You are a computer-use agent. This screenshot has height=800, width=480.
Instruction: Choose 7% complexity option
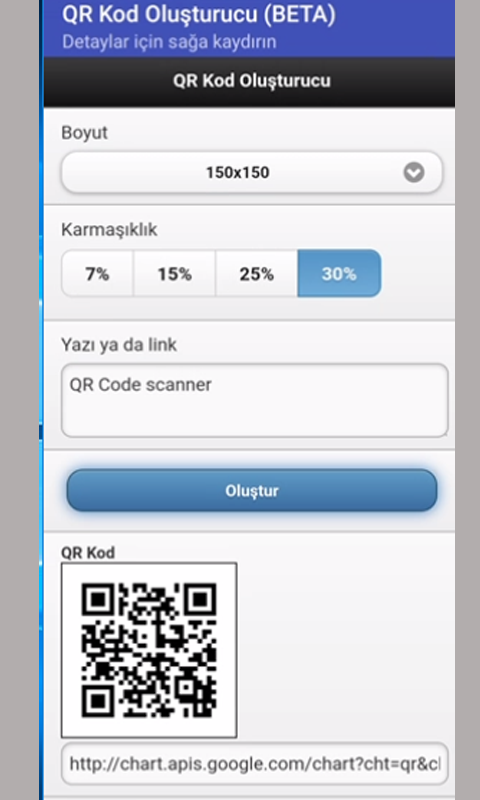pos(97,273)
